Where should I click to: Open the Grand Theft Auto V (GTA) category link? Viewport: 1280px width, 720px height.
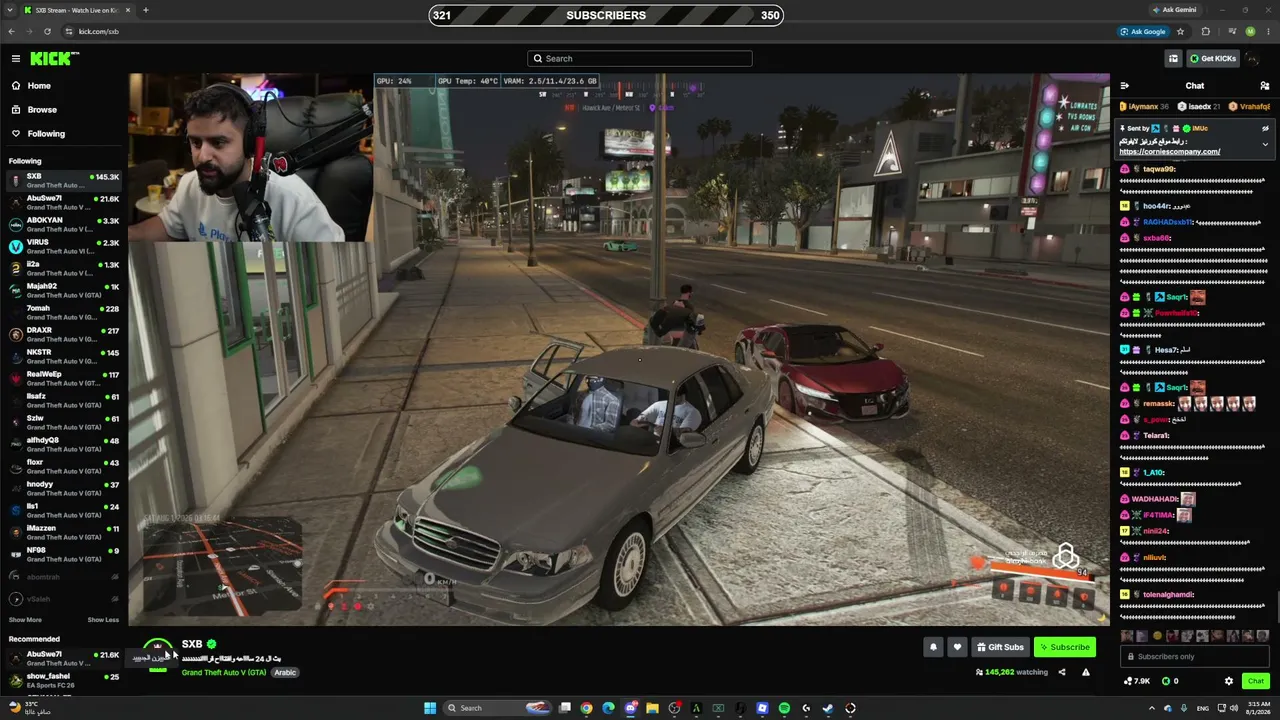224,673
